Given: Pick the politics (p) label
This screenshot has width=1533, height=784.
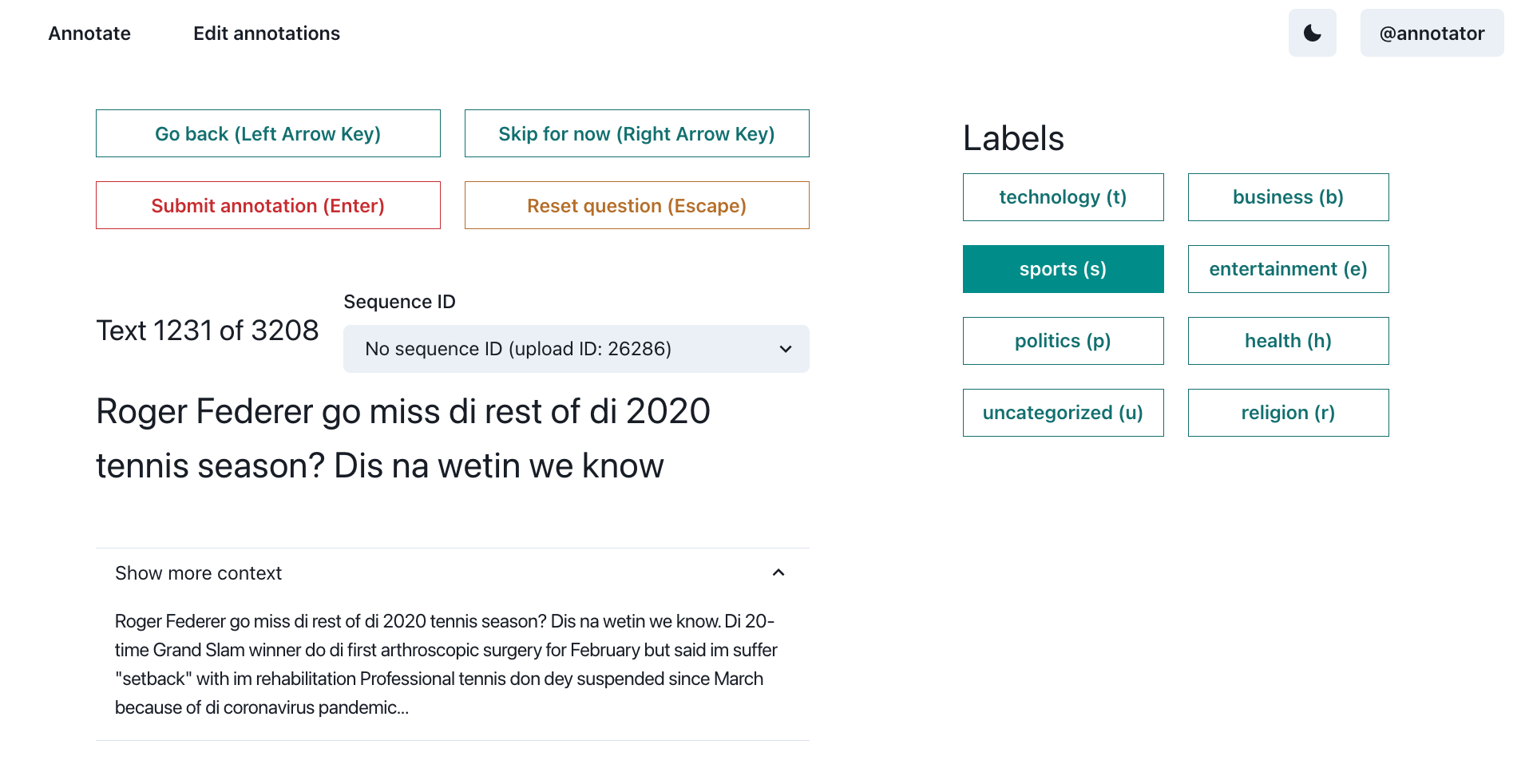Looking at the screenshot, I should tap(1063, 341).
